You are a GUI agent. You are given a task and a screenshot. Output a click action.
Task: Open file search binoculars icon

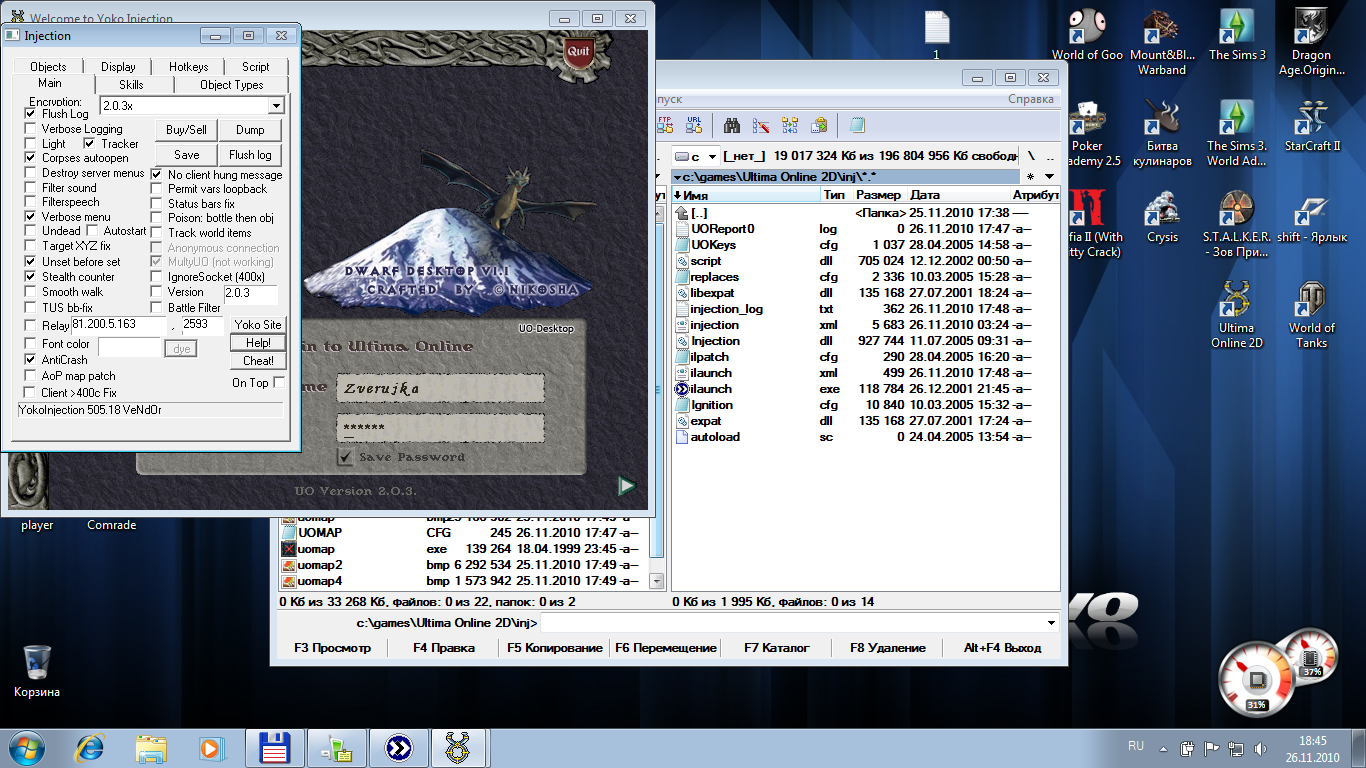click(x=732, y=125)
